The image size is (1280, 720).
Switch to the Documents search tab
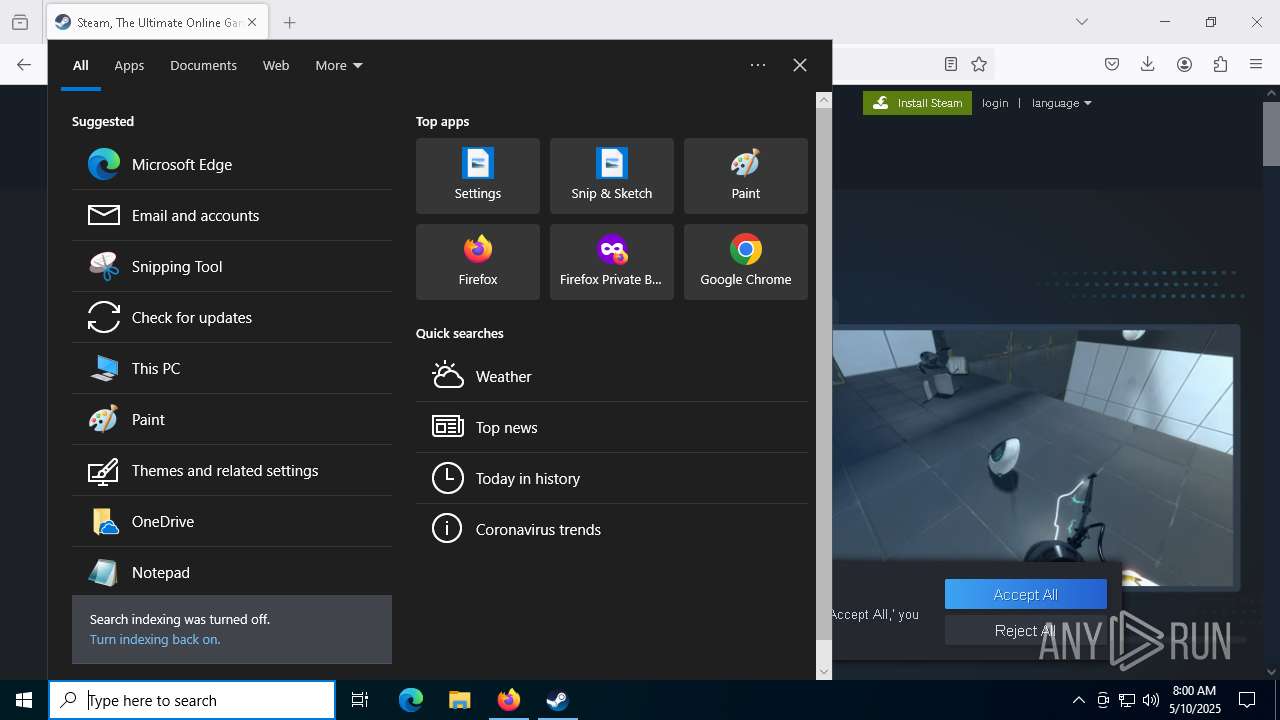tap(203, 65)
